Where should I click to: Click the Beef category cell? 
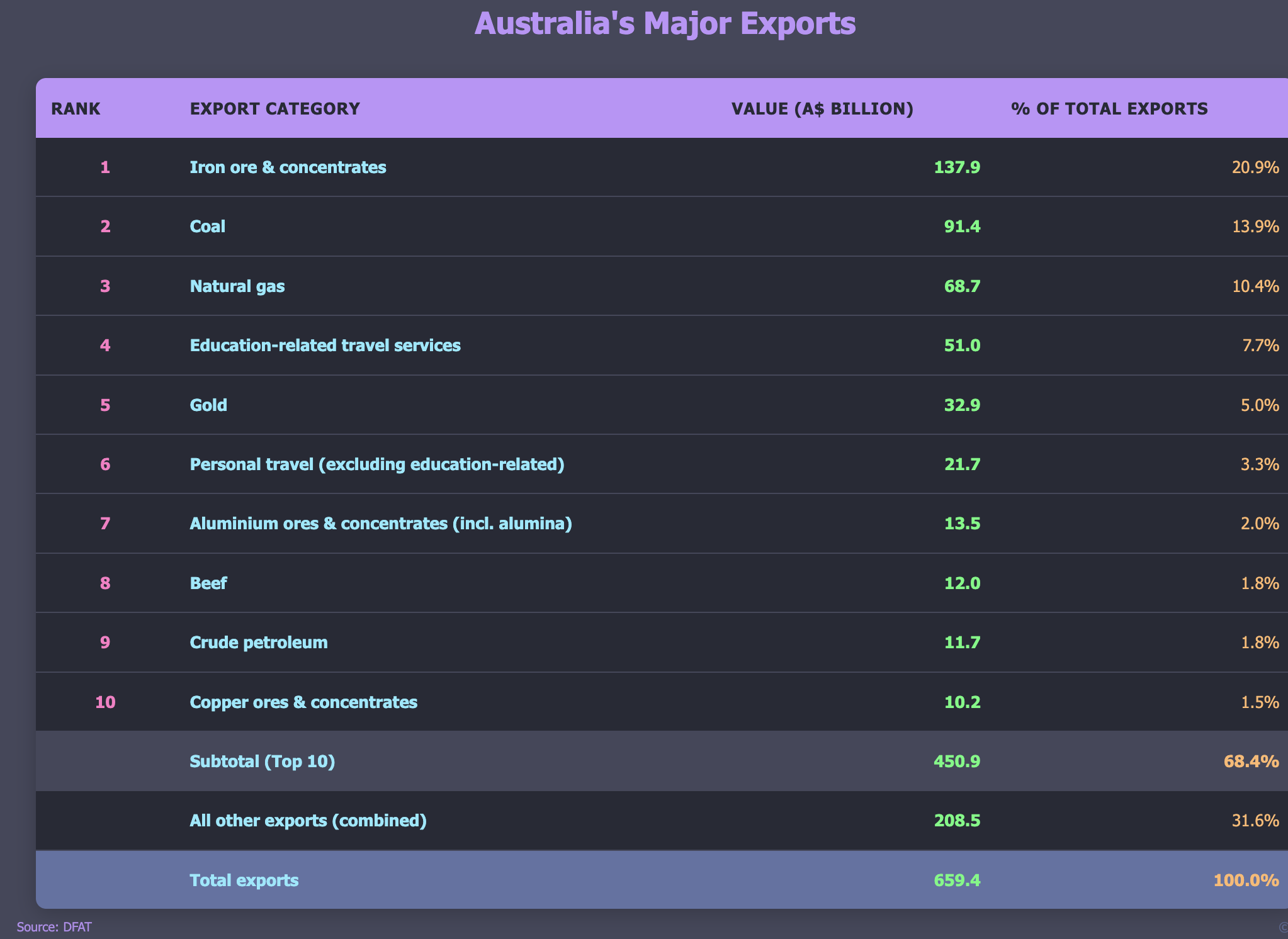tap(208, 583)
